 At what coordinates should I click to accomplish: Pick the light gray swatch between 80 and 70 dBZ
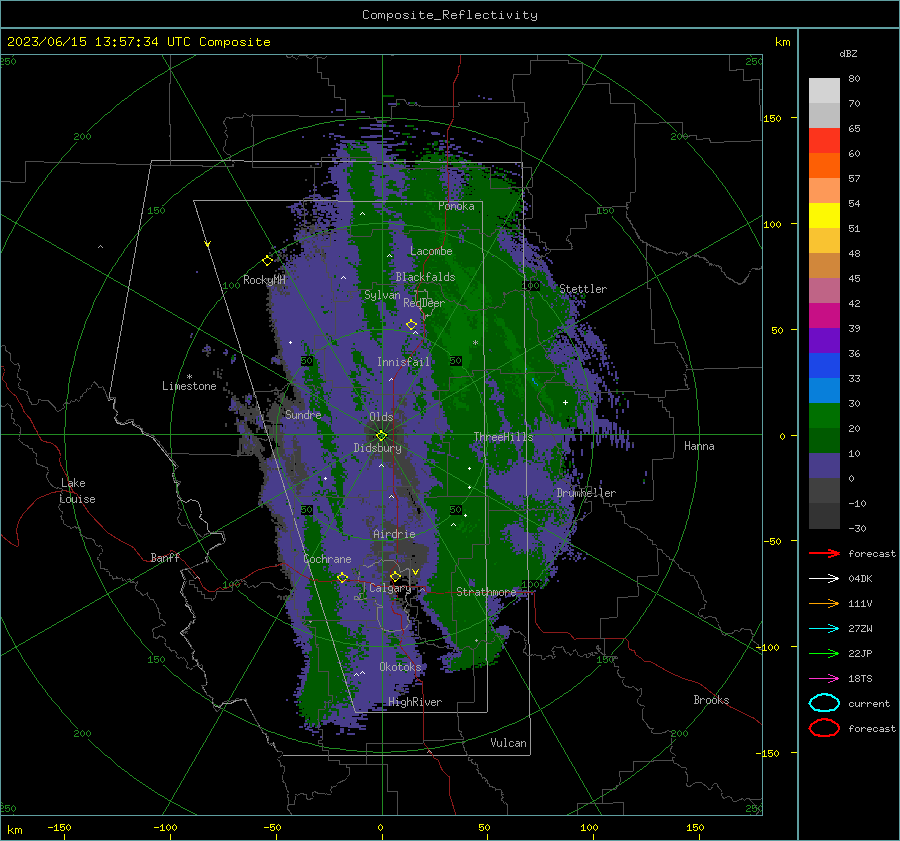pos(824,90)
